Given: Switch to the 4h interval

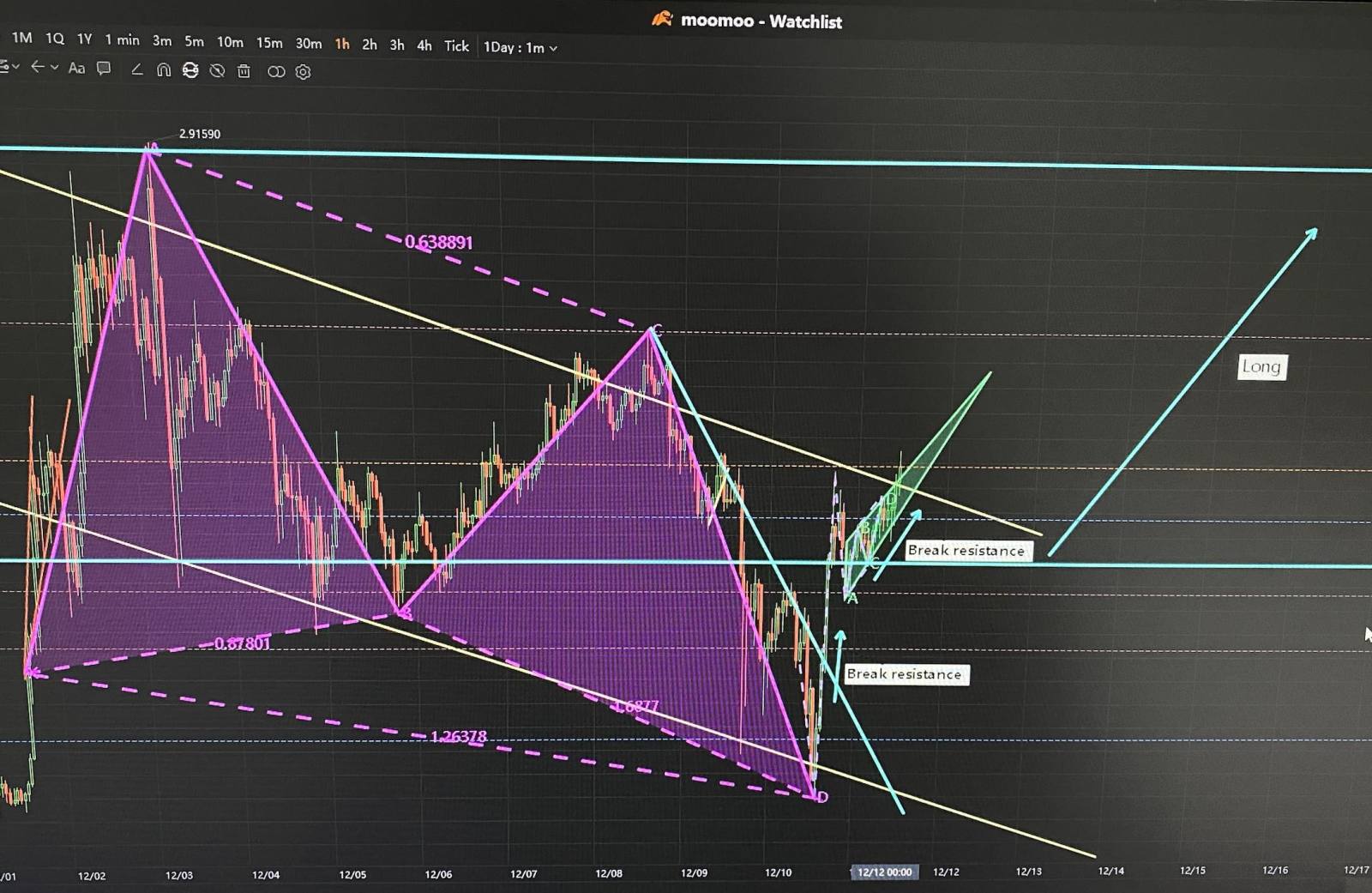Looking at the screenshot, I should pos(424,45).
